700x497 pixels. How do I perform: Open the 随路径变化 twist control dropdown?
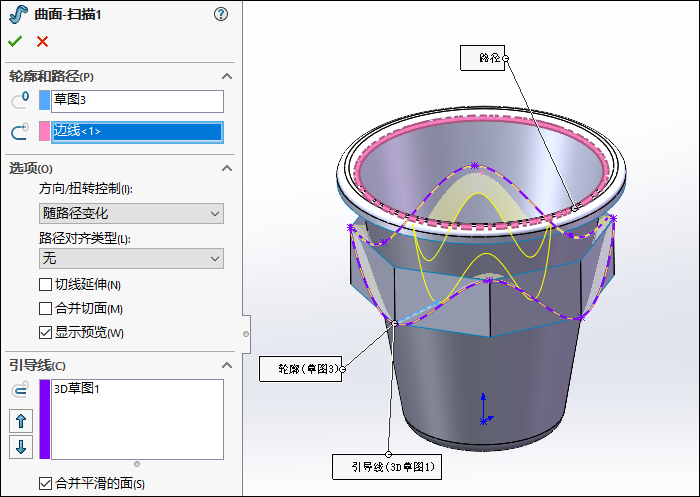(x=131, y=213)
